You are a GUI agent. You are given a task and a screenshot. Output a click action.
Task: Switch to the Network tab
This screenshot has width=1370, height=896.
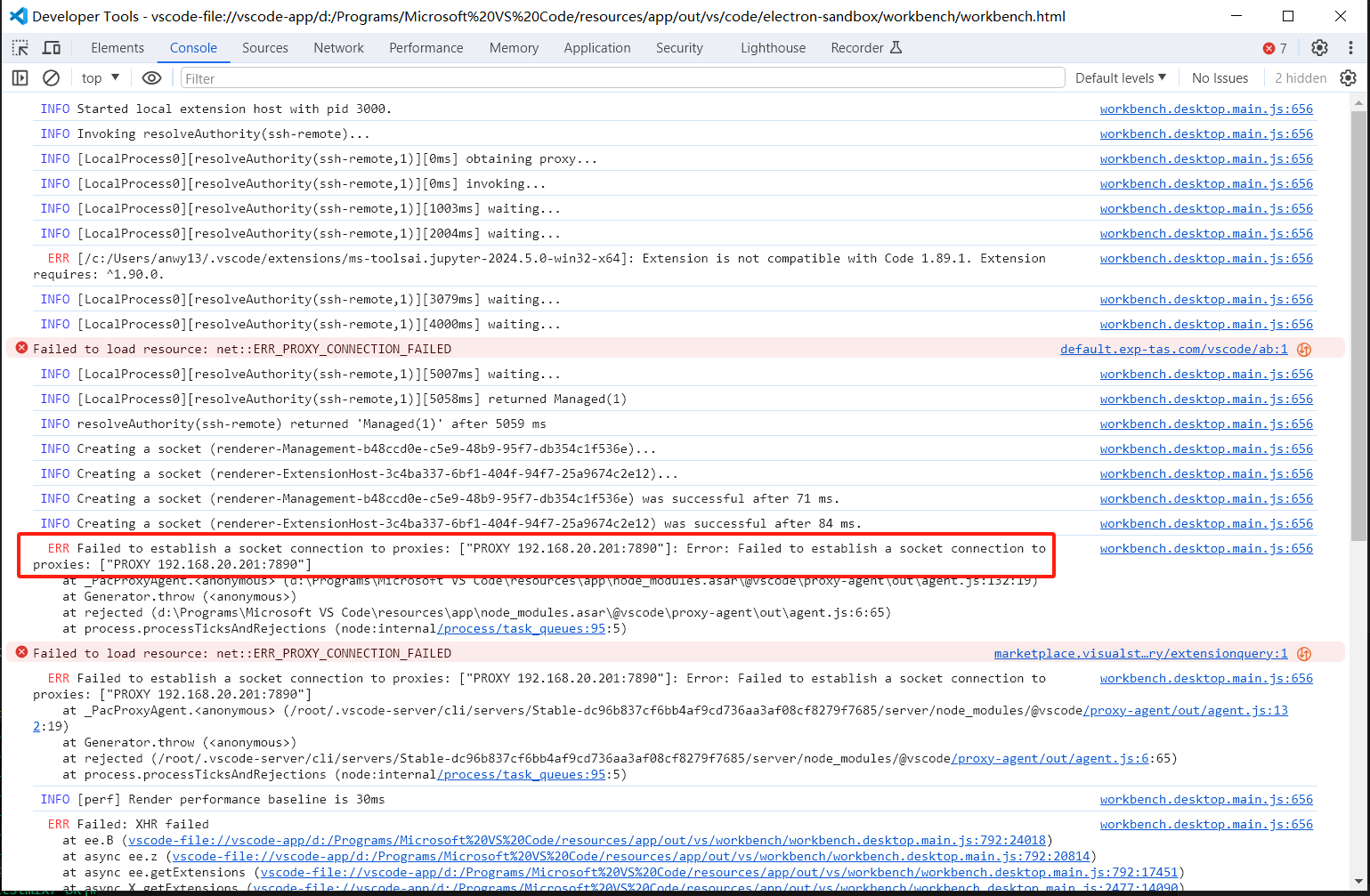(338, 48)
